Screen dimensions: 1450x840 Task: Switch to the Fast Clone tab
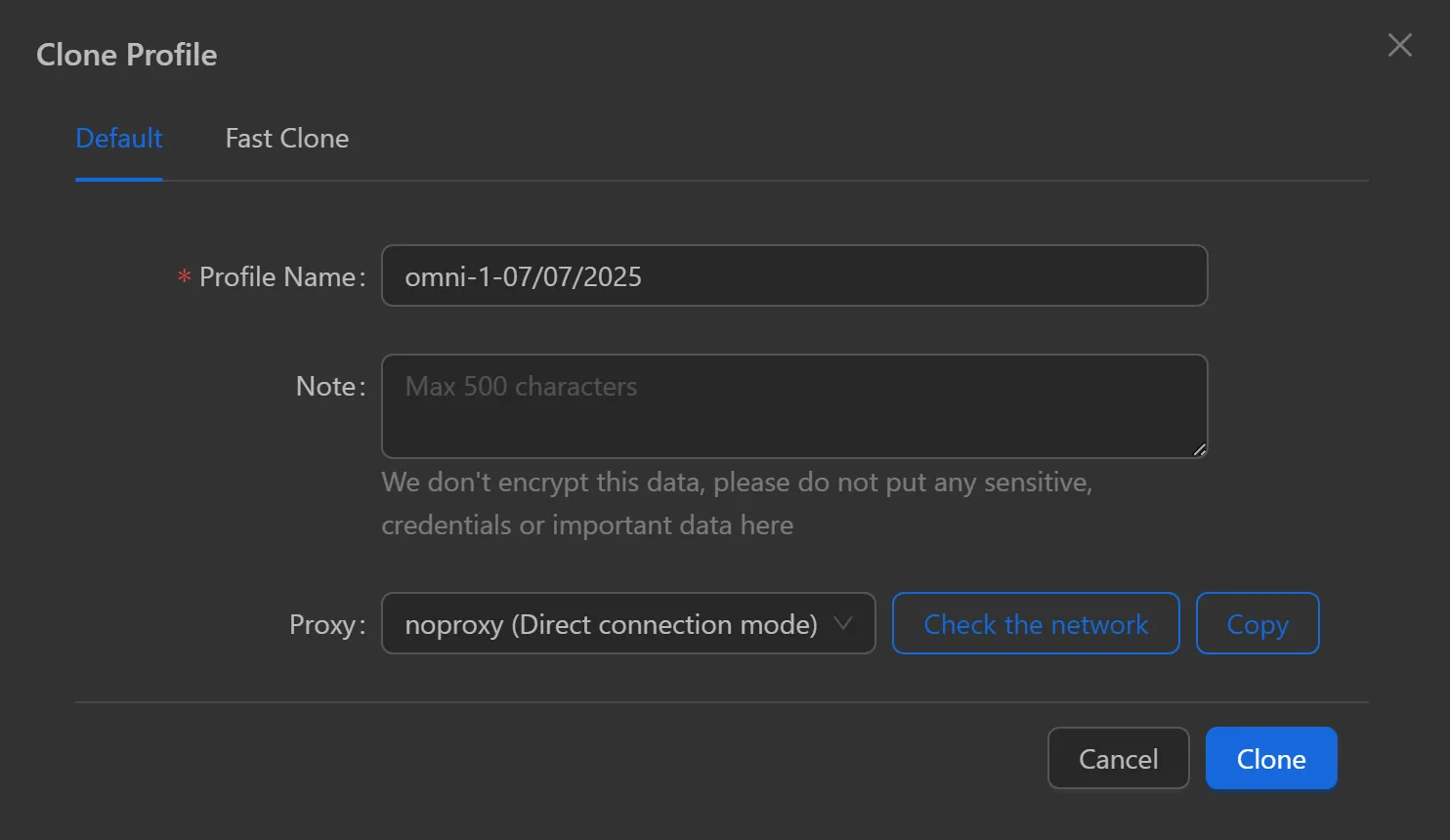(286, 139)
